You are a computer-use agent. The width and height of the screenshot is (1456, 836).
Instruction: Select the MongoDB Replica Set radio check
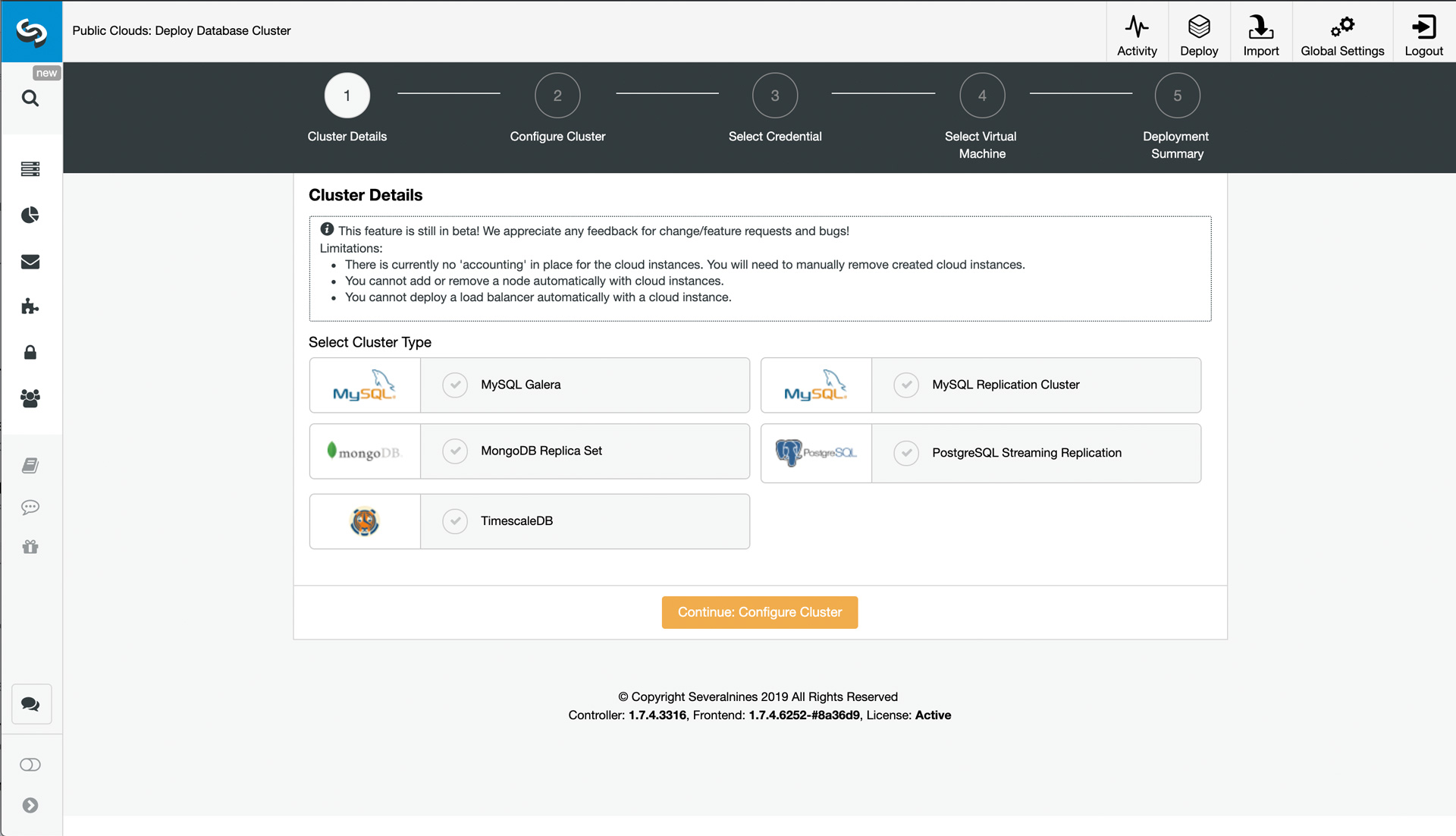point(455,451)
